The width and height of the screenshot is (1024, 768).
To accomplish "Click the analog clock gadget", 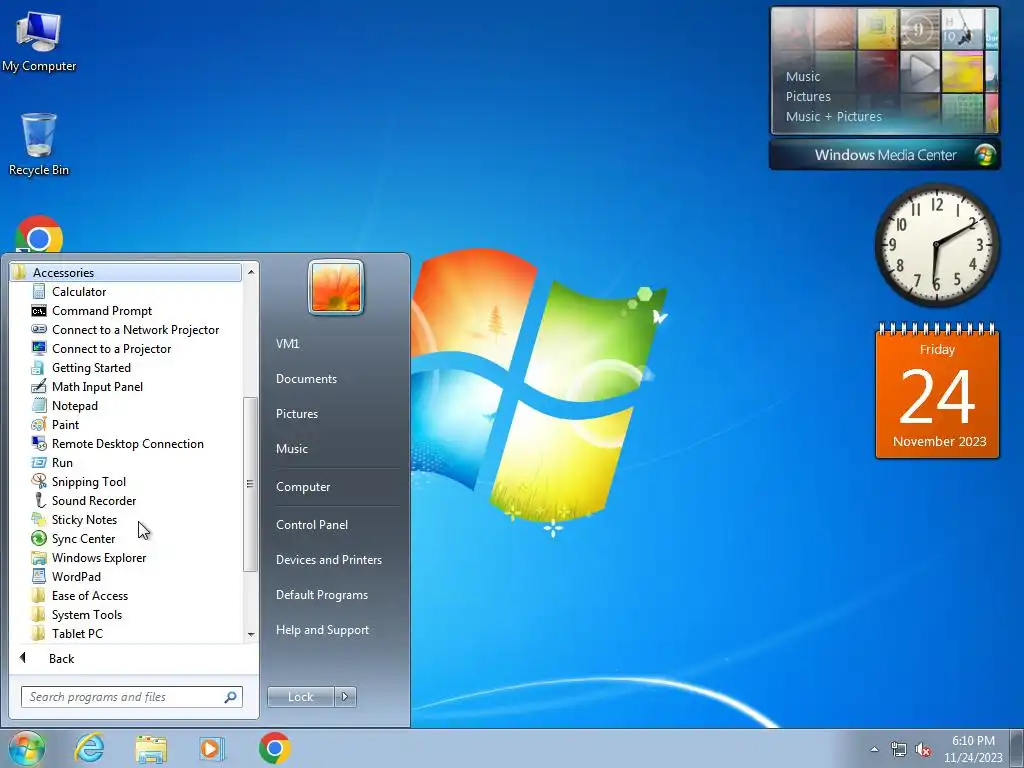I will [937, 245].
